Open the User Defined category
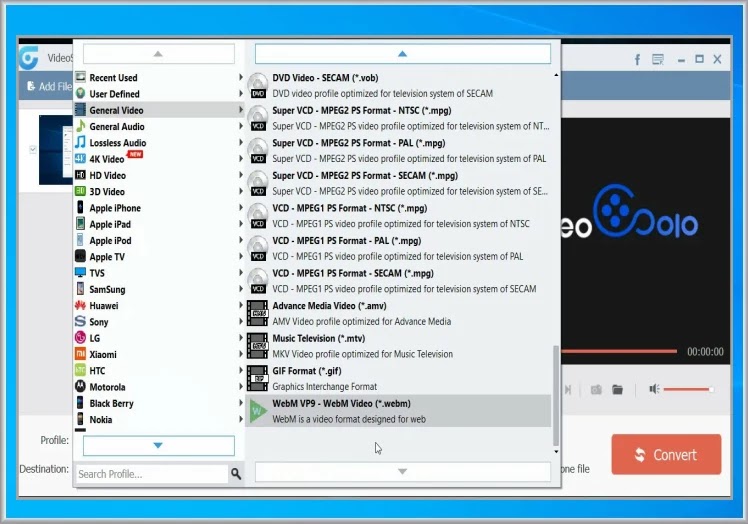Screen dimensions: 748x524 click(x=159, y=94)
